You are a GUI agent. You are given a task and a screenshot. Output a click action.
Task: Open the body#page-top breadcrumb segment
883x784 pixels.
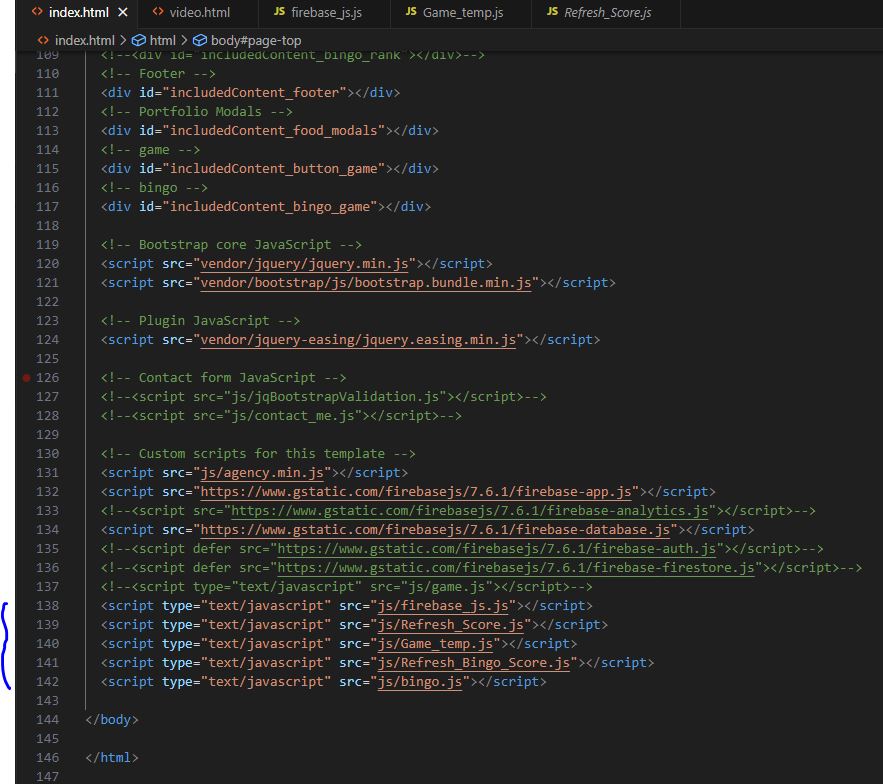pyautogui.click(x=256, y=41)
